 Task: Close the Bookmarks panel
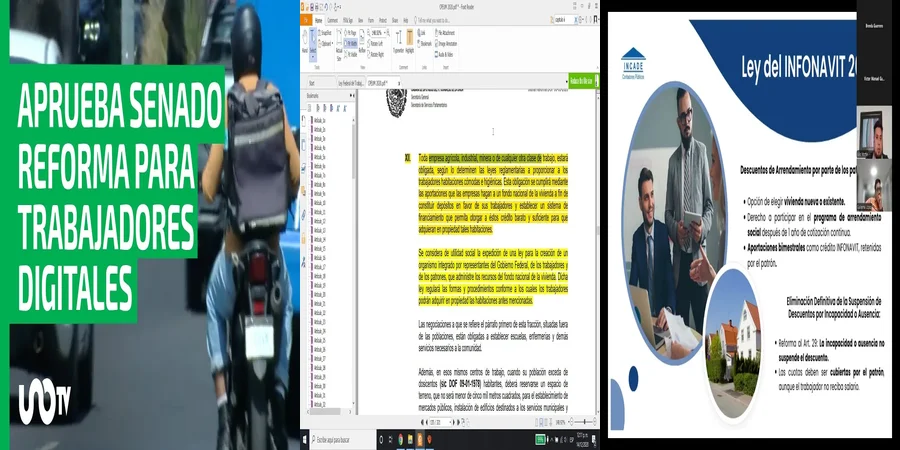(x=353, y=96)
